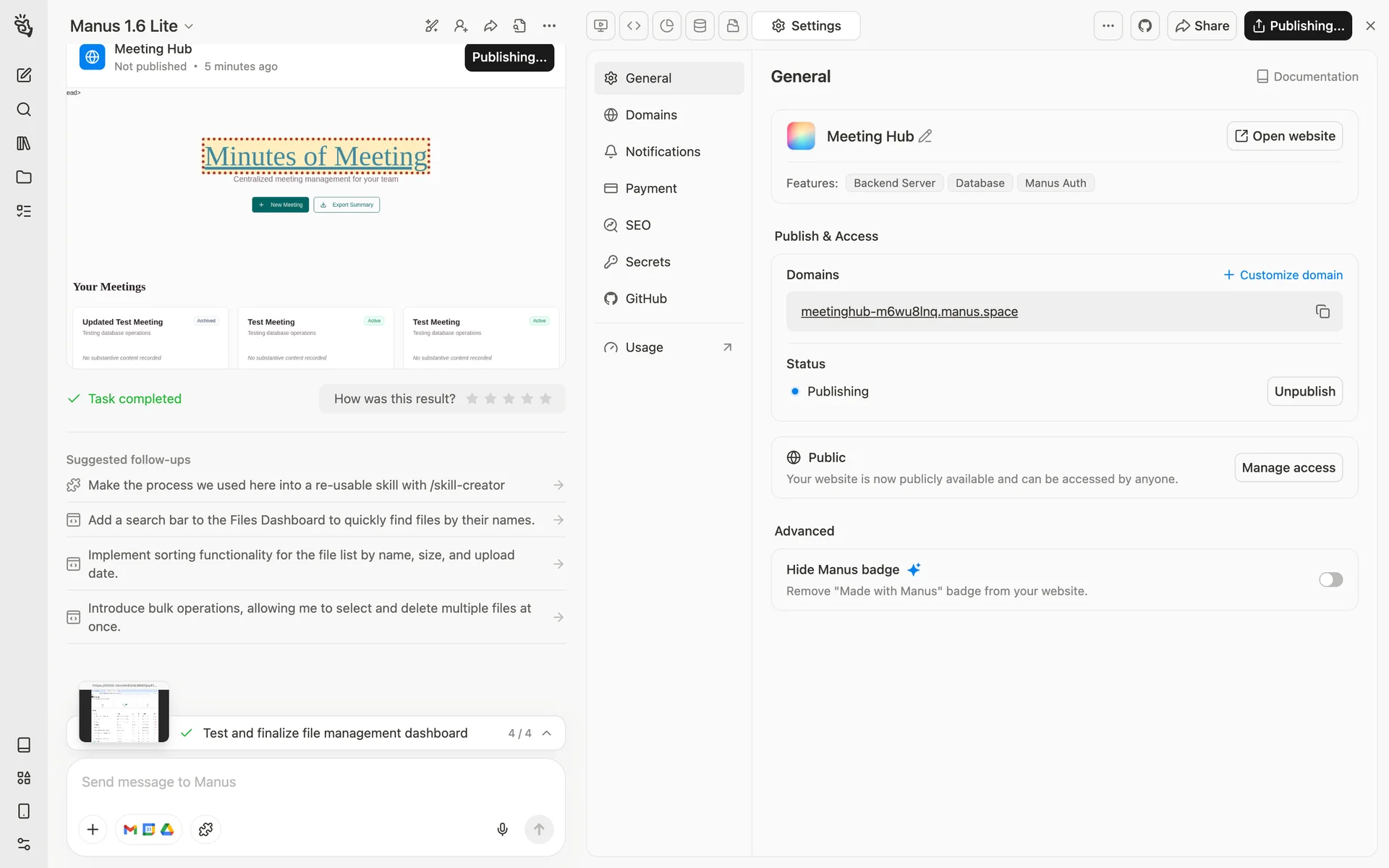Rate the result with the fifth star
This screenshot has width=1389, height=868.
pos(545,399)
